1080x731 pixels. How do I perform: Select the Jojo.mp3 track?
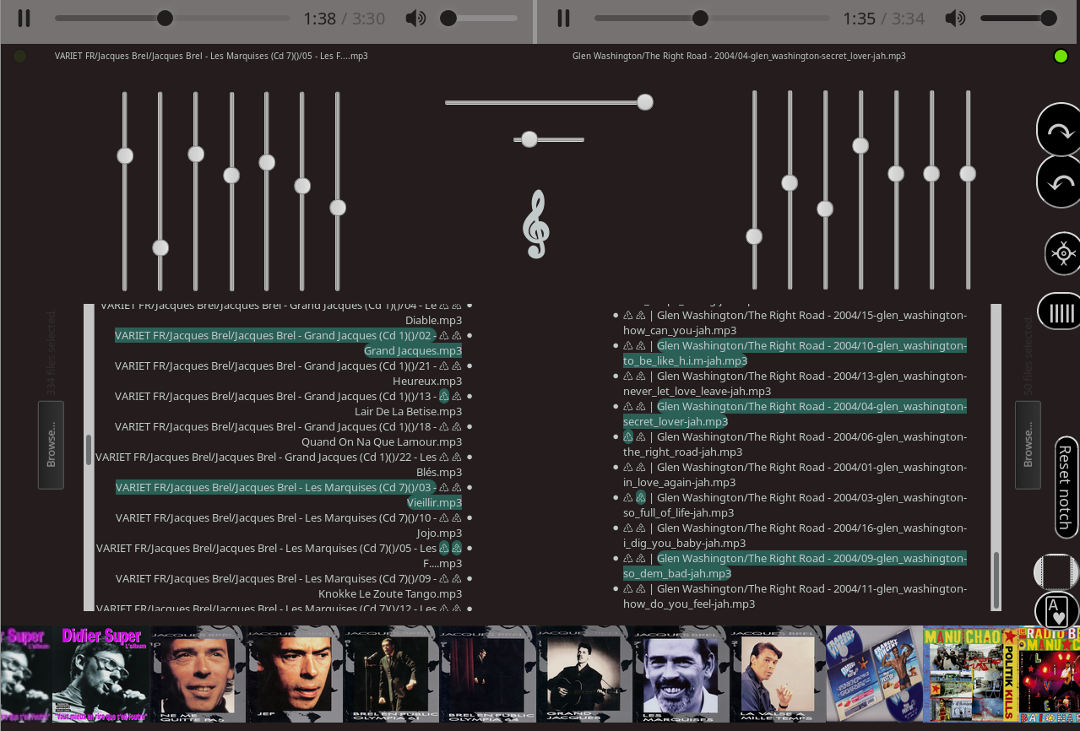click(x=289, y=525)
